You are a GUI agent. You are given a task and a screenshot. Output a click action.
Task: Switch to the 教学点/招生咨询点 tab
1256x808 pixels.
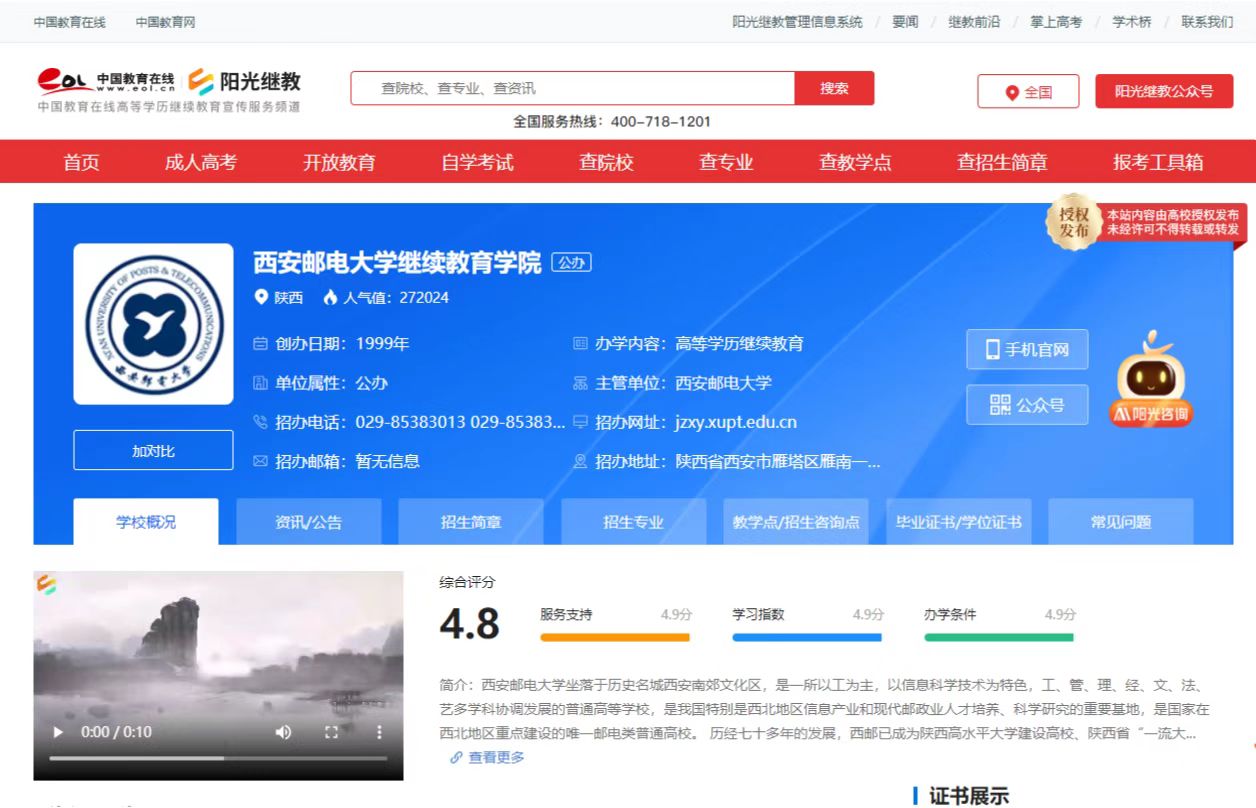point(796,522)
